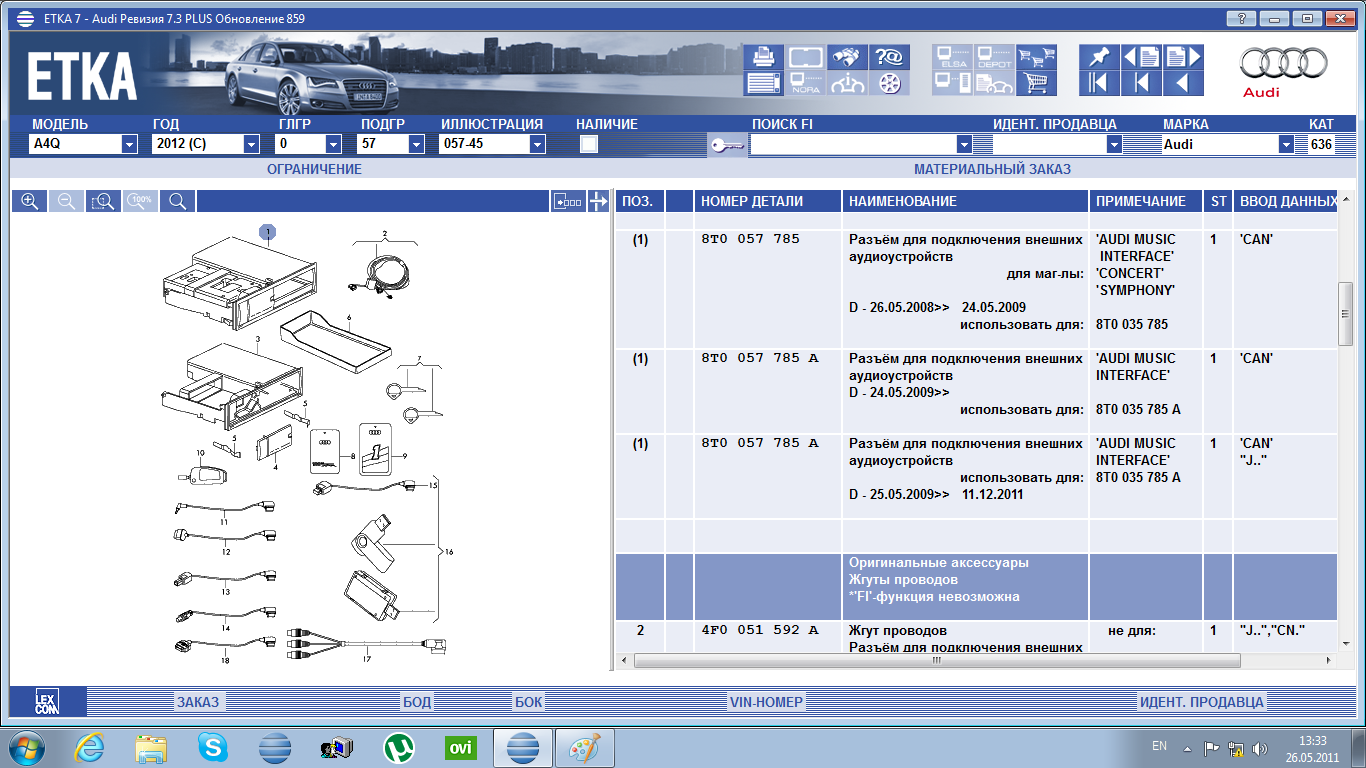This screenshot has width=1366, height=768.
Task: Click the printer icon in the header toolbar
Action: coord(763,57)
